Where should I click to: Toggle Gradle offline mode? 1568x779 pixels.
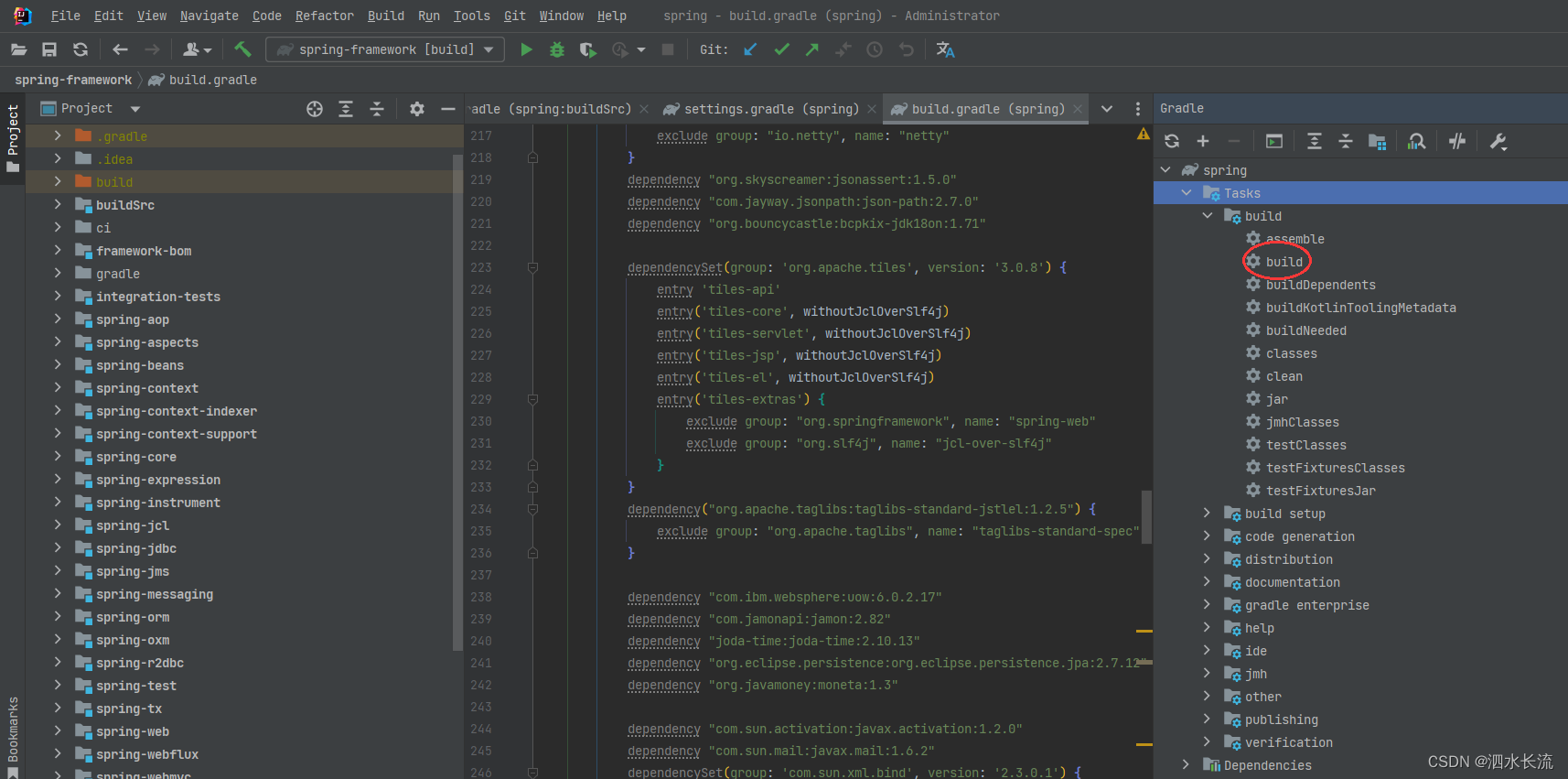click(x=1457, y=141)
